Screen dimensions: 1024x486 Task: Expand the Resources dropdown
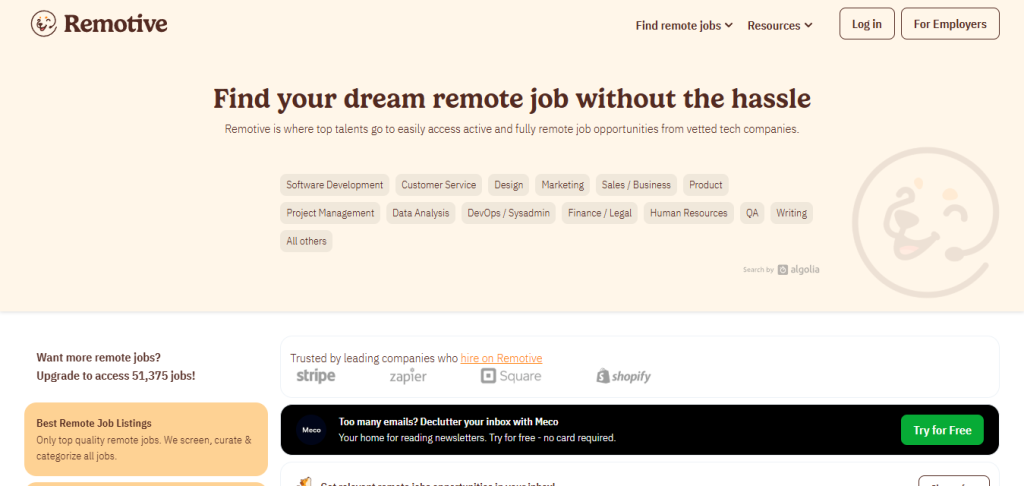pyautogui.click(x=780, y=25)
